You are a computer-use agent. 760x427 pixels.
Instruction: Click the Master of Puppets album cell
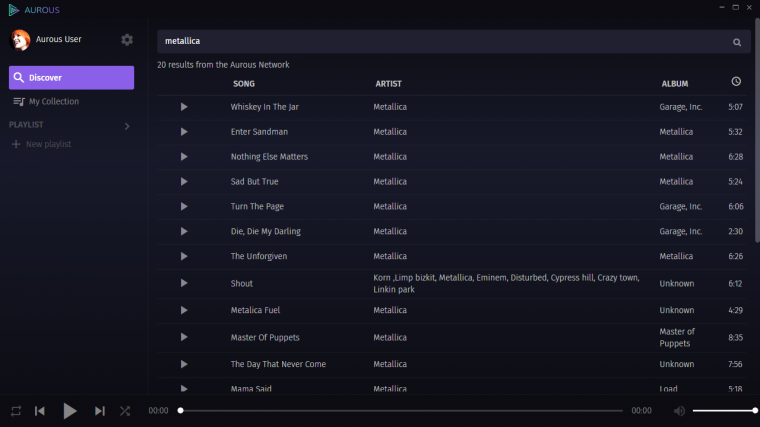[x=677, y=337]
